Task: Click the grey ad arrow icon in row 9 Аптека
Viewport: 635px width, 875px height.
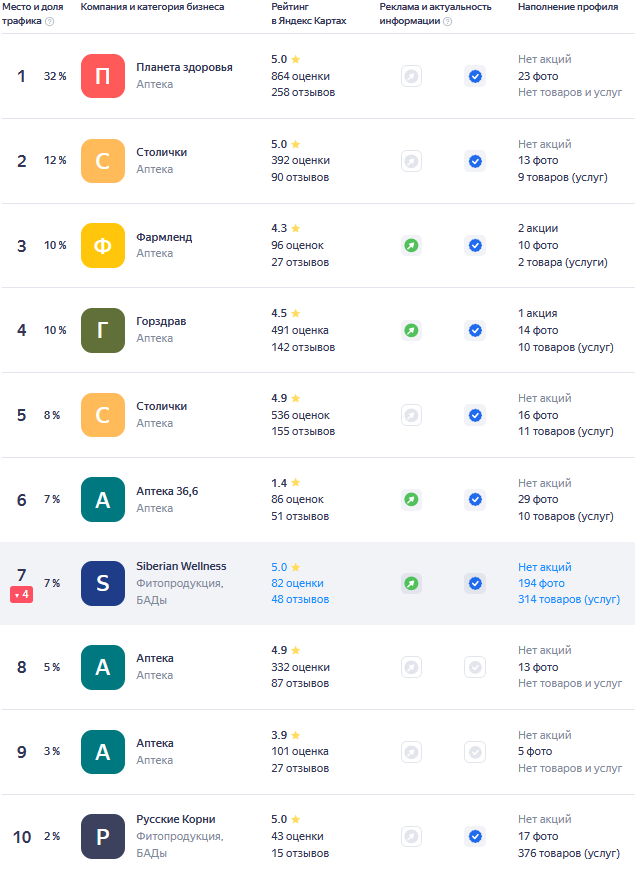Action: tap(411, 752)
